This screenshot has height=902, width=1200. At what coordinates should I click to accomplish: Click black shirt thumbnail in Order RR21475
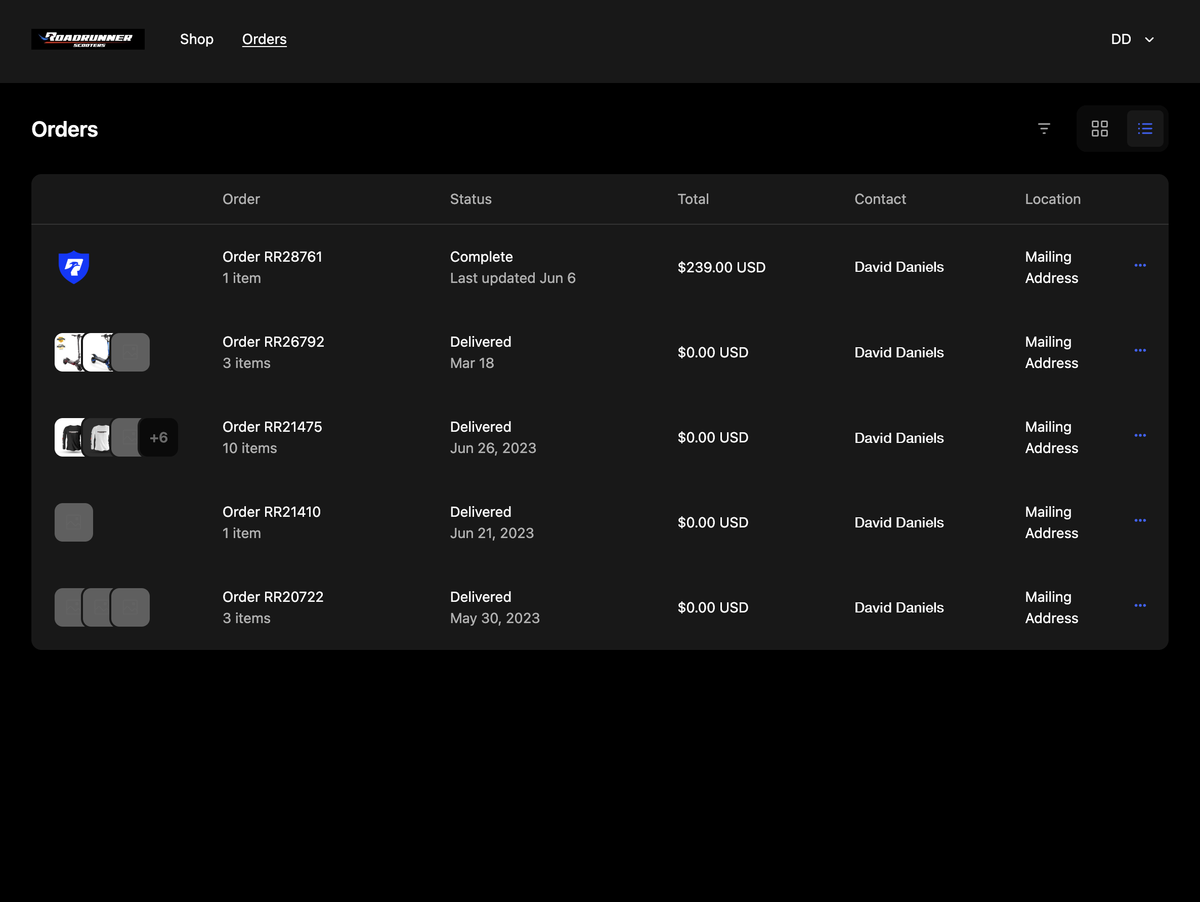[x=68, y=437]
